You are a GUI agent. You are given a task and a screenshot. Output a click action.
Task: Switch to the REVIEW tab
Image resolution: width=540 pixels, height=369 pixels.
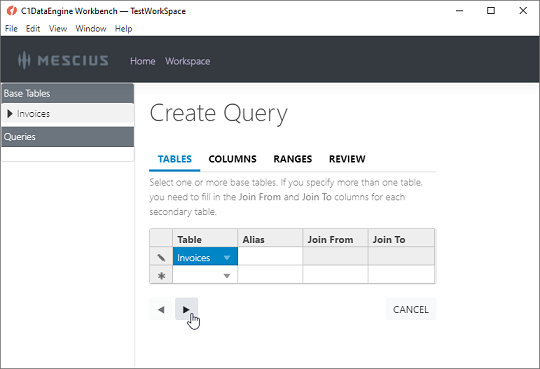click(x=347, y=159)
